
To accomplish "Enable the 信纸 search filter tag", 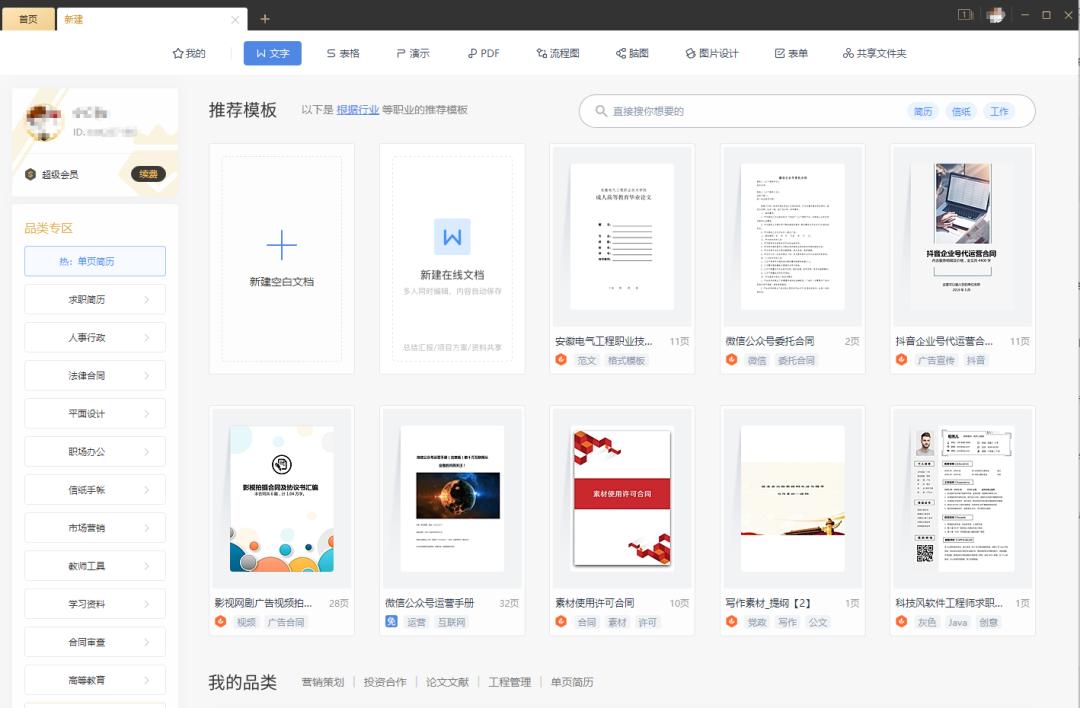I will click(x=959, y=111).
